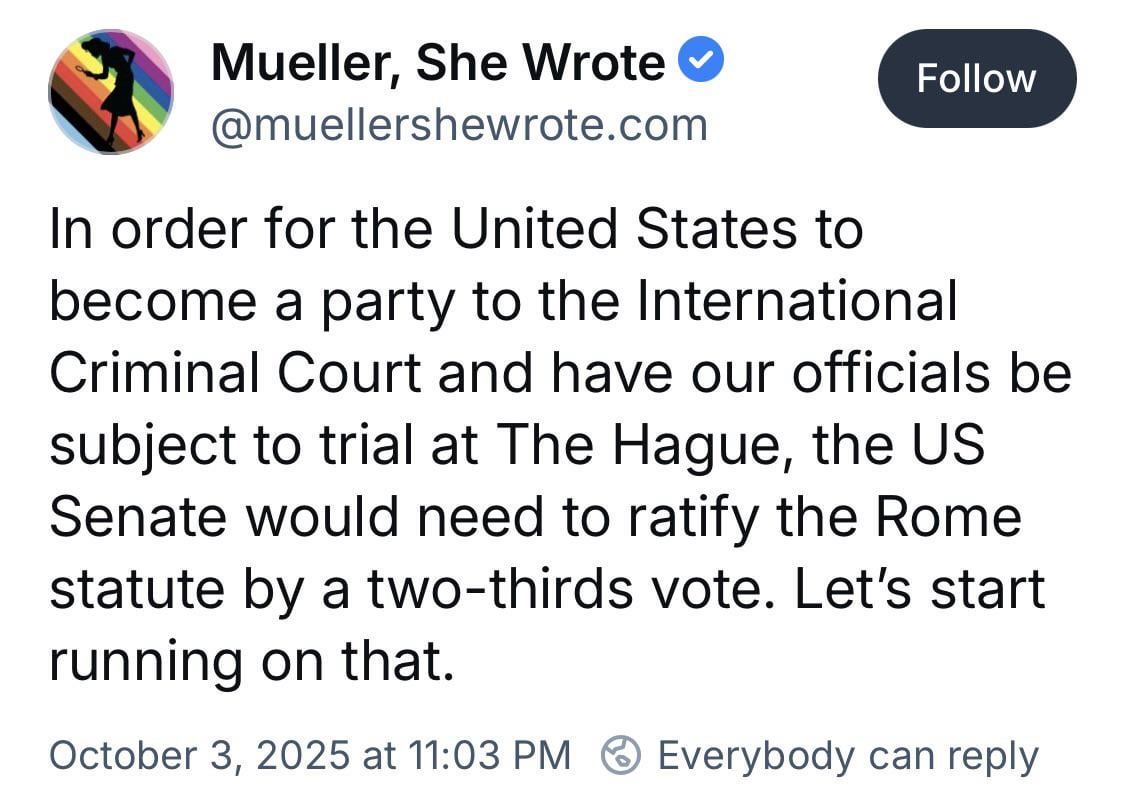1125x803 pixels.
Task: Follow Mueller, She Wrote
Action: [976, 78]
